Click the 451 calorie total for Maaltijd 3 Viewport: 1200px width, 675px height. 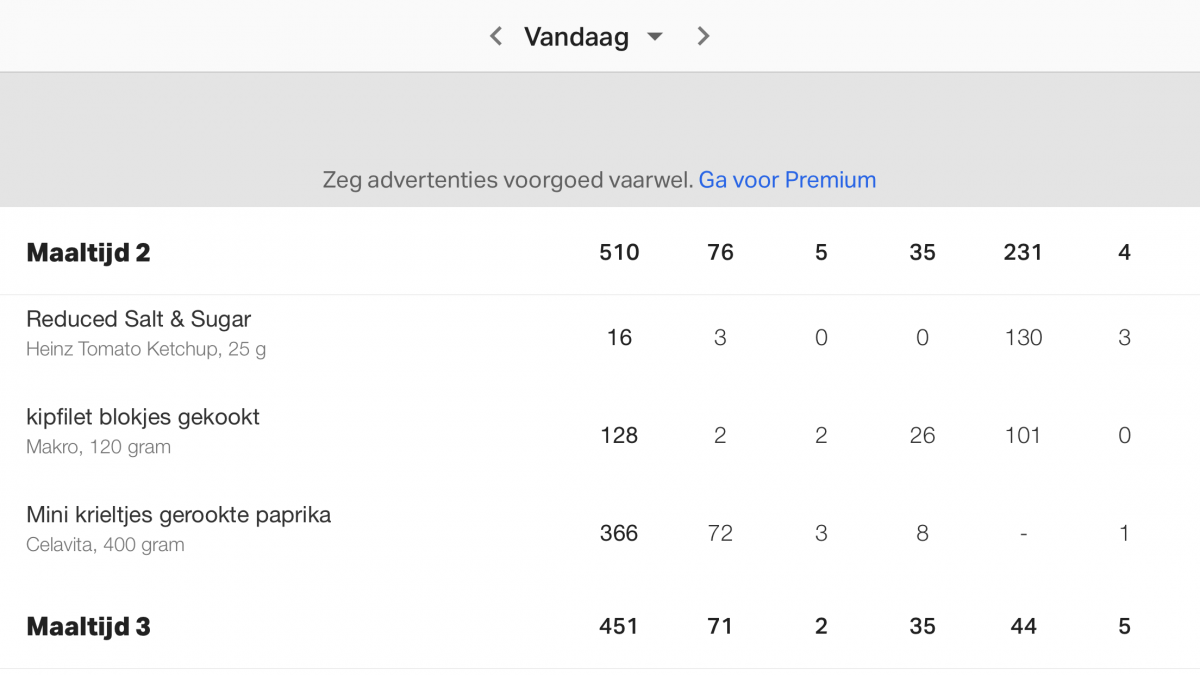click(619, 627)
